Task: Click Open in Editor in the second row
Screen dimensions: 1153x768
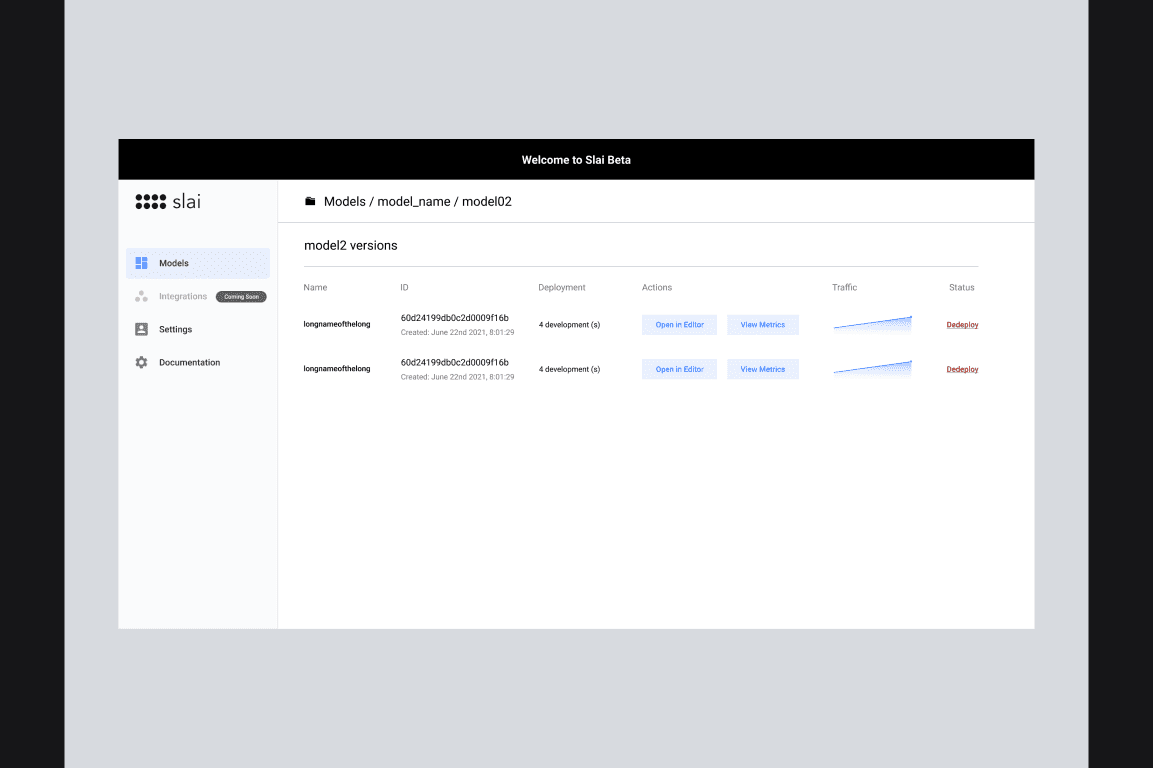Action: (x=679, y=369)
